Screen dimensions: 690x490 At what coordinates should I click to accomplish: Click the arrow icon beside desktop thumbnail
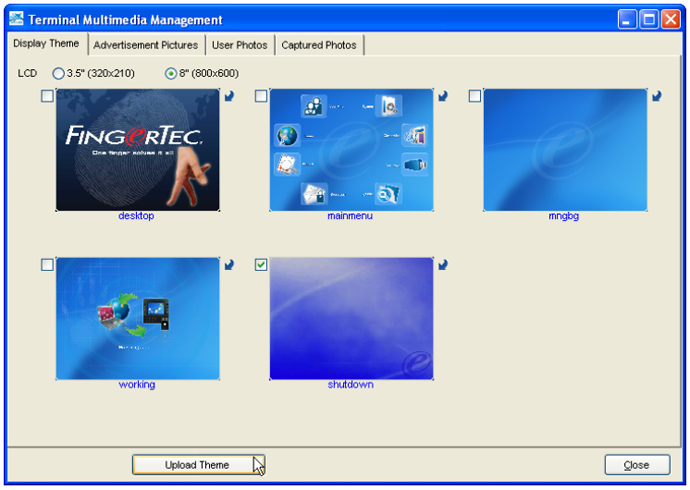(x=229, y=96)
